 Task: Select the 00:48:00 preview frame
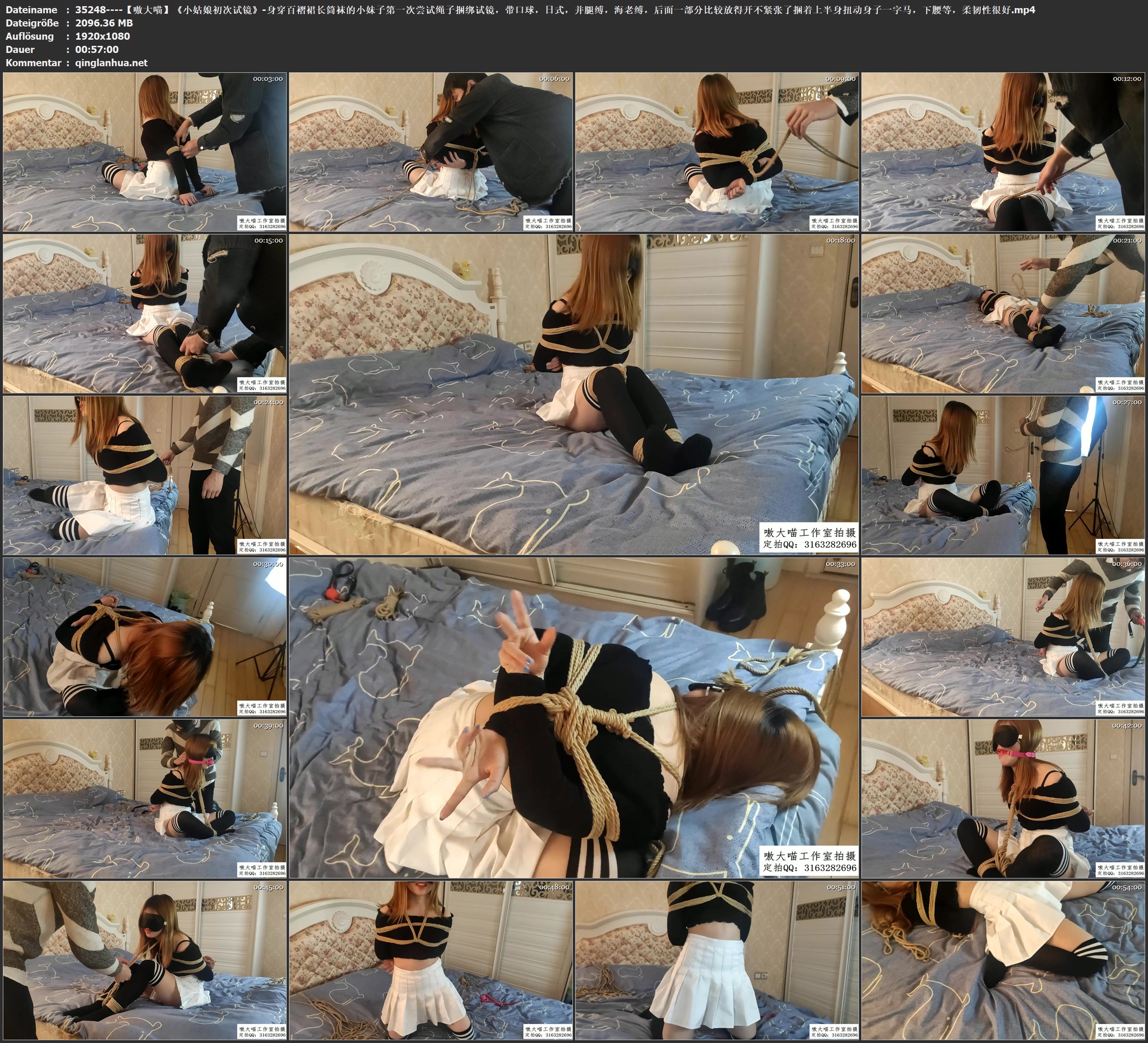click(430, 960)
